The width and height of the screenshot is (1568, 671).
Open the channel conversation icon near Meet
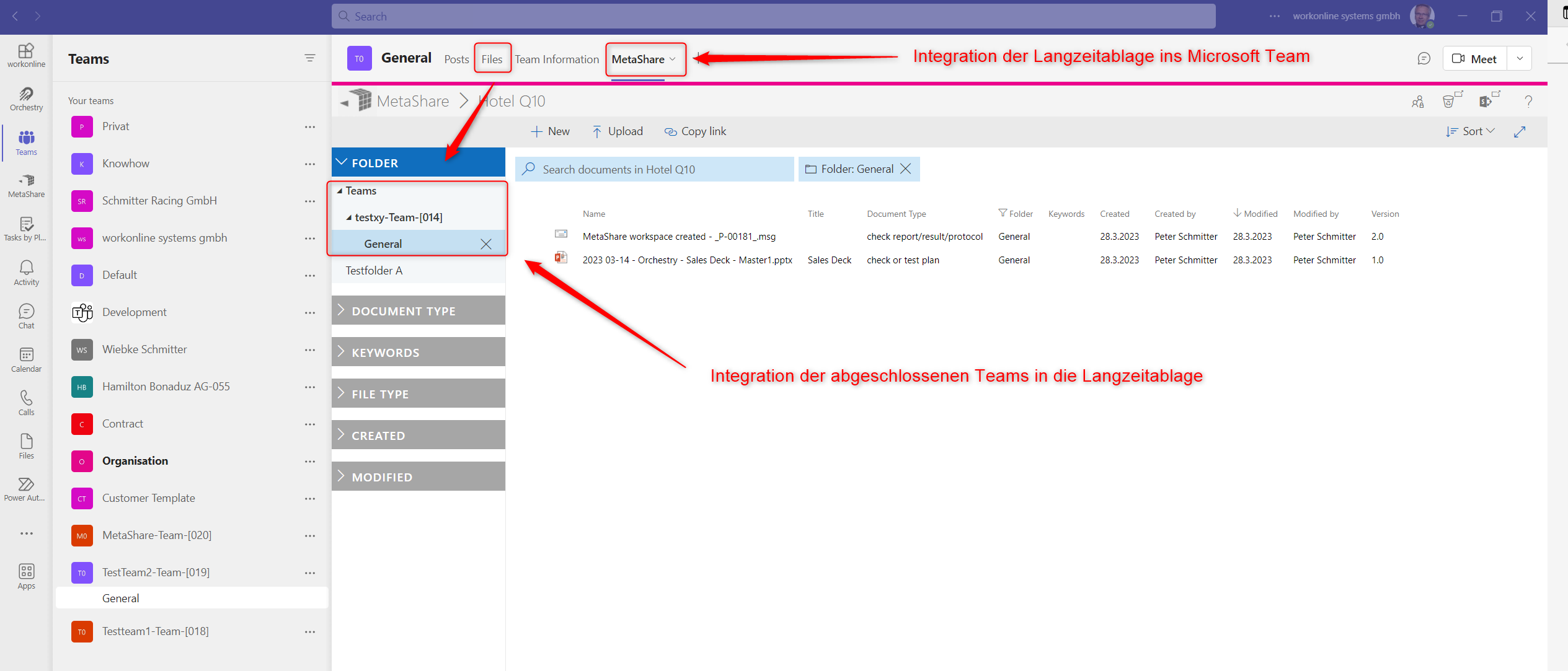click(1424, 58)
